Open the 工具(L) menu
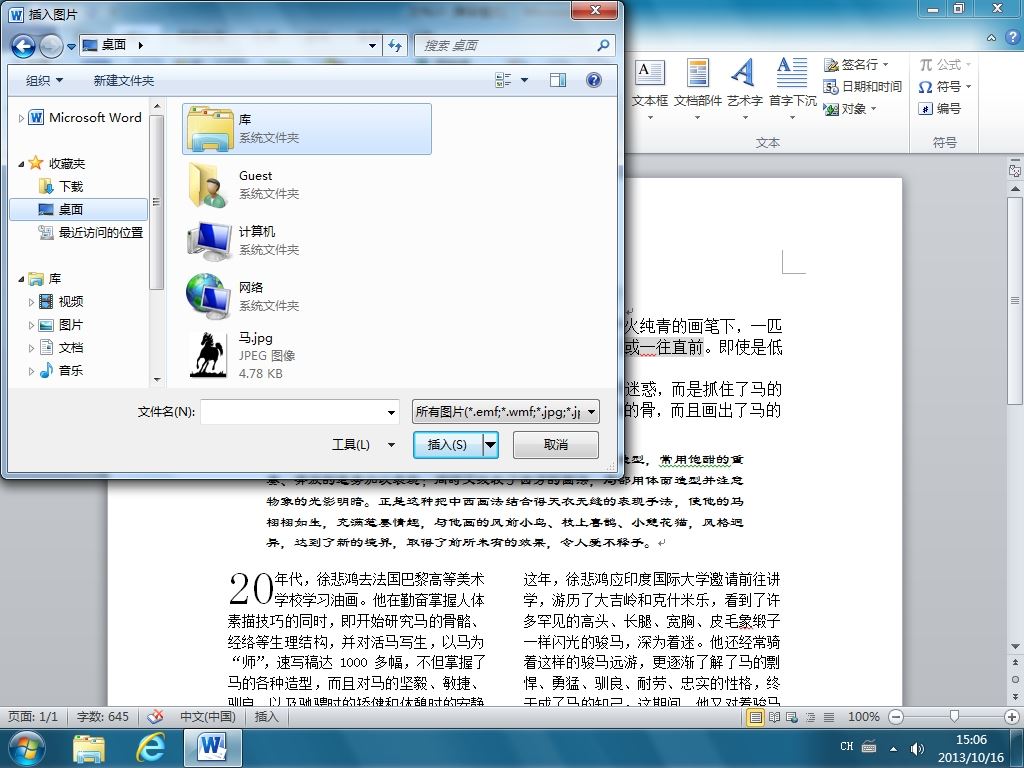 (363, 445)
